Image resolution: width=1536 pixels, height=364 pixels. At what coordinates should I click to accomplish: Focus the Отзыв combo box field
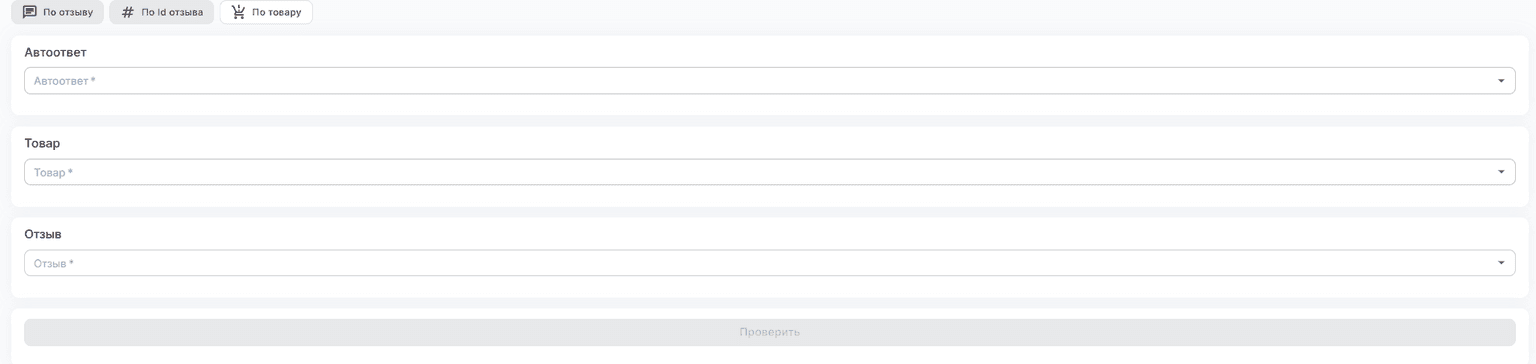point(769,263)
